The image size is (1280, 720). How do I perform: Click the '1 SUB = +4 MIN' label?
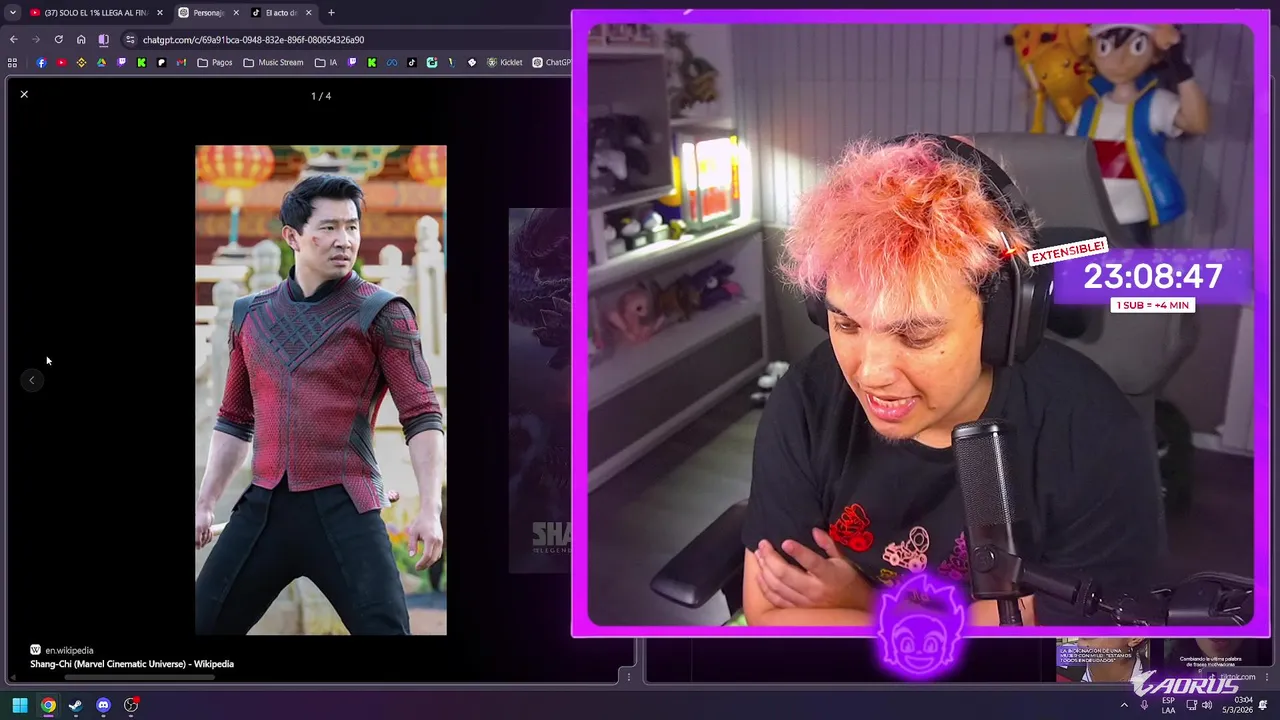tap(1153, 305)
